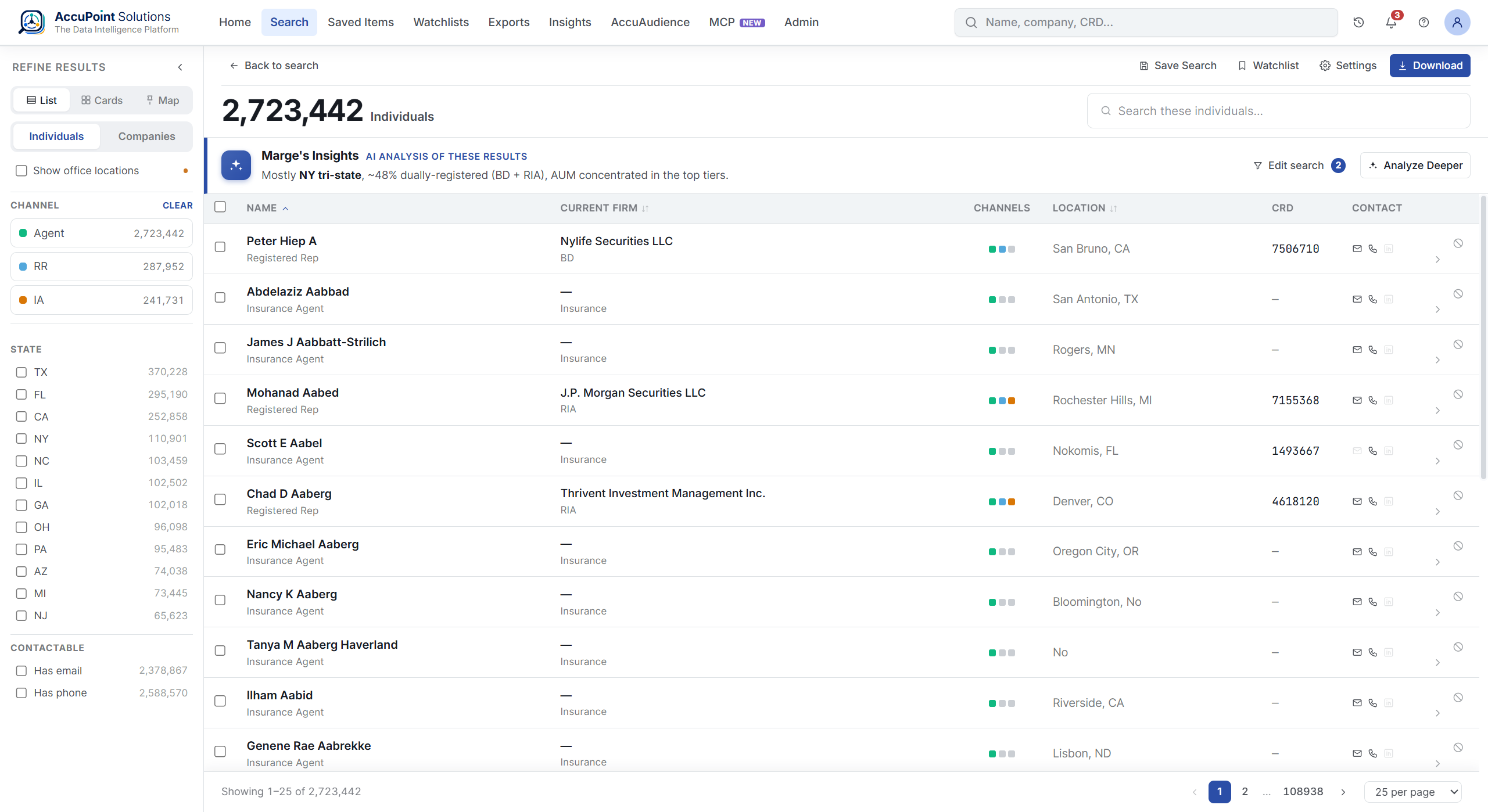Select the orange IA channel filter
Screen dimensions: 1488x812
point(102,300)
